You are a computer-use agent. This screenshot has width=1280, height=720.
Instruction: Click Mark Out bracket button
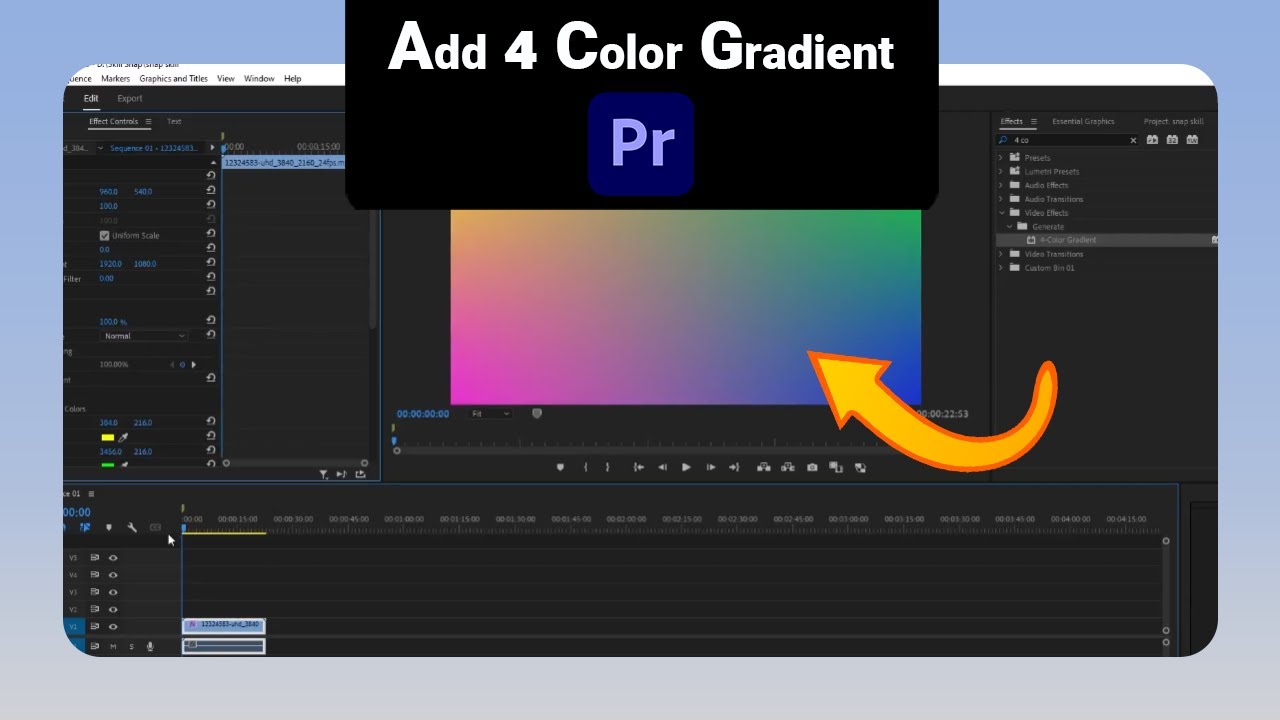pyautogui.click(x=607, y=467)
